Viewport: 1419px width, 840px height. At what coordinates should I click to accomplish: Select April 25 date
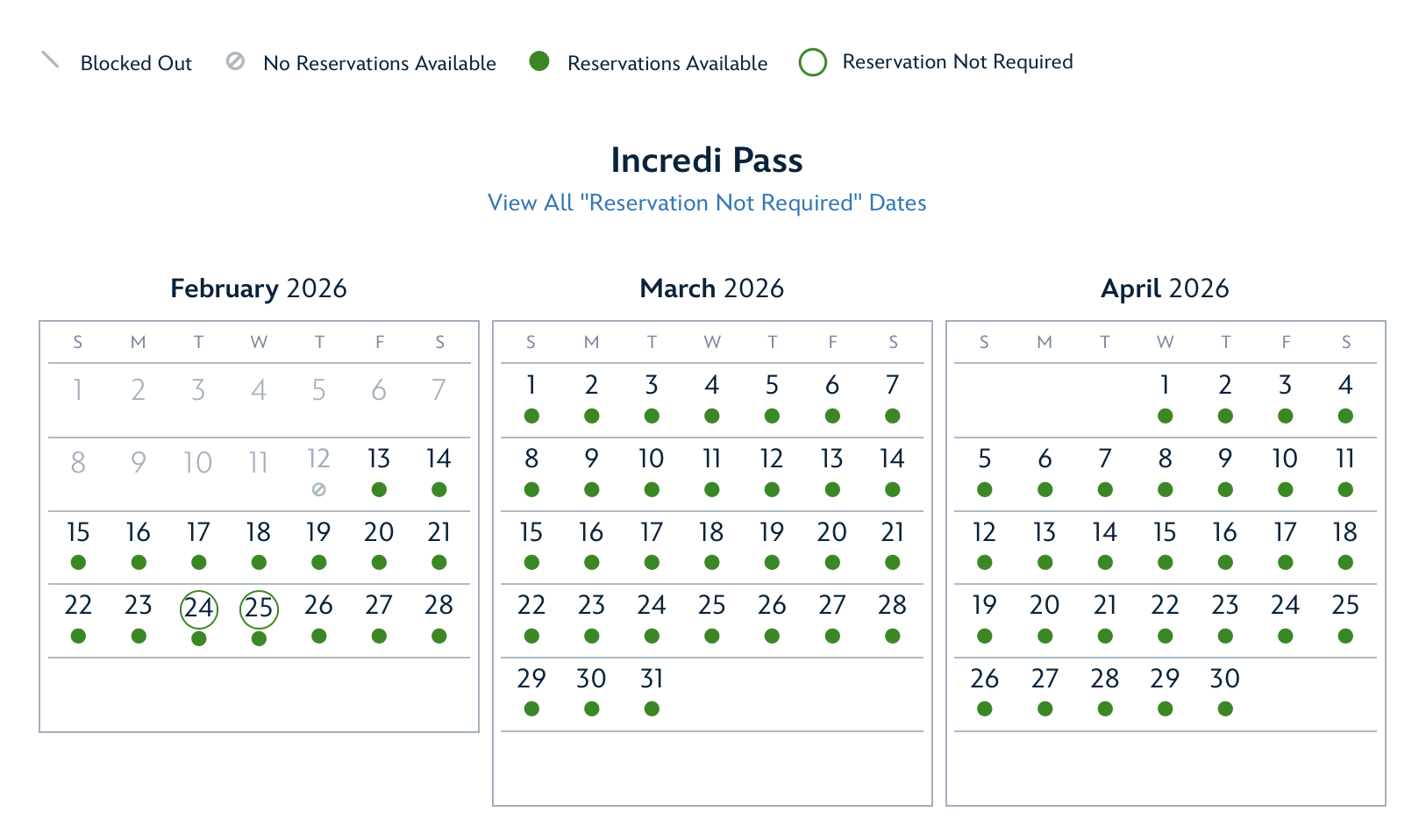pyautogui.click(x=1344, y=605)
